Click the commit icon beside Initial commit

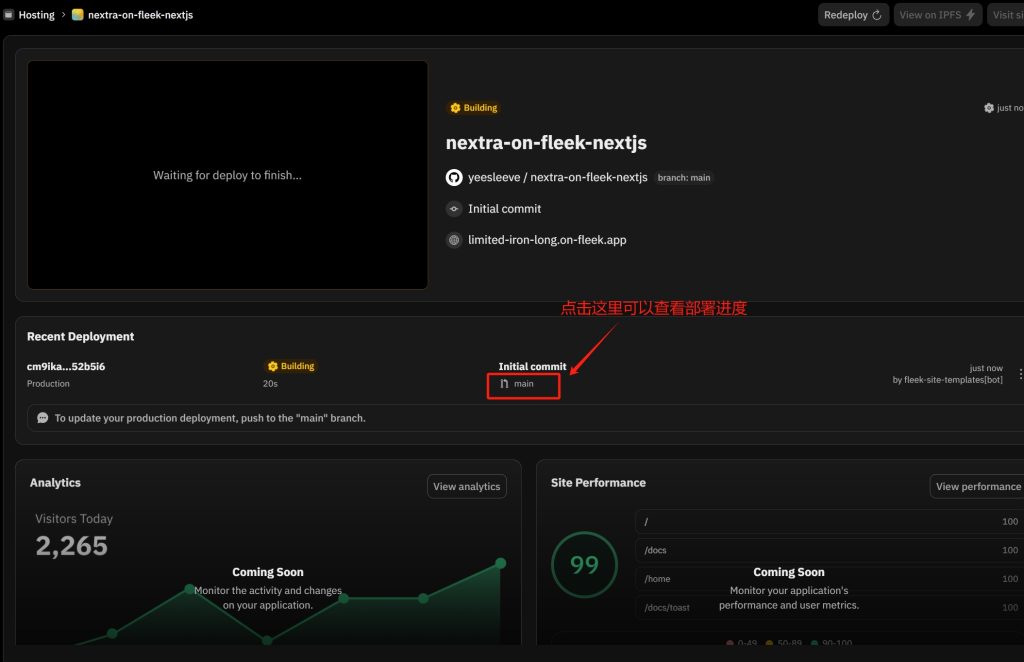(454, 209)
